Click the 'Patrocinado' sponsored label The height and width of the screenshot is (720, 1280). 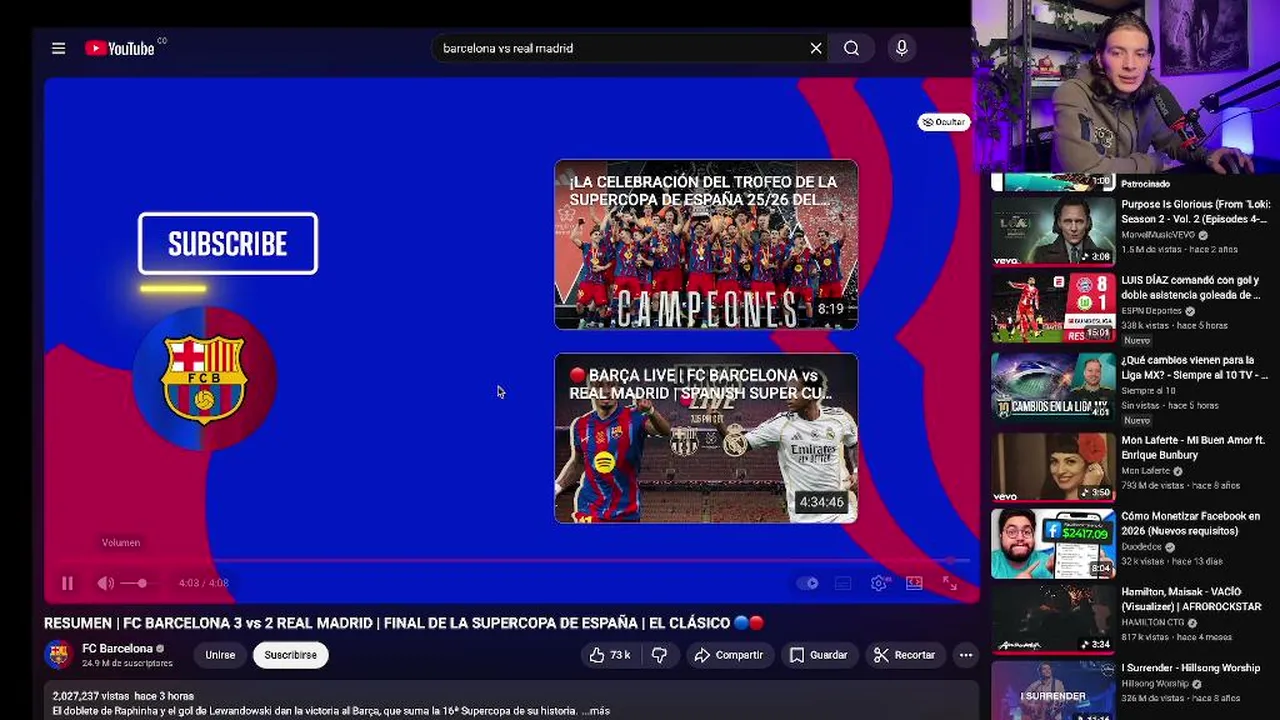[x=1146, y=184]
